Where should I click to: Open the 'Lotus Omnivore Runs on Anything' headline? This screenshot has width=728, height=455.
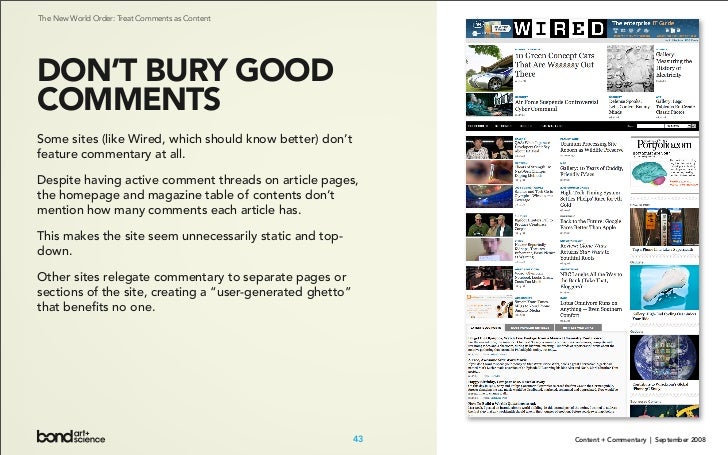(x=591, y=309)
